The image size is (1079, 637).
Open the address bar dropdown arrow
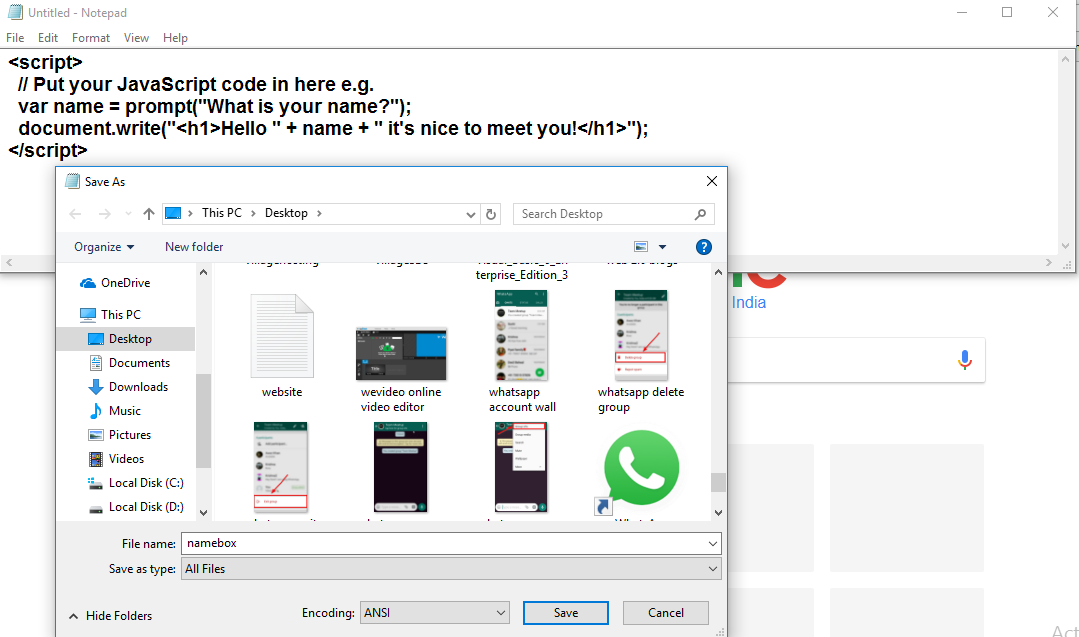(470, 213)
